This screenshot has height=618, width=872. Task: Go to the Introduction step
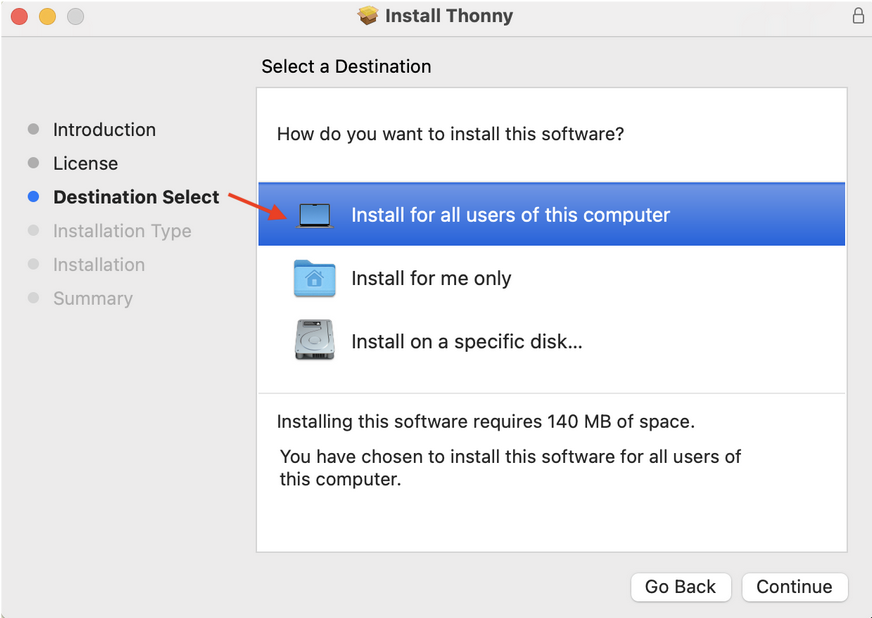pyautogui.click(x=104, y=130)
